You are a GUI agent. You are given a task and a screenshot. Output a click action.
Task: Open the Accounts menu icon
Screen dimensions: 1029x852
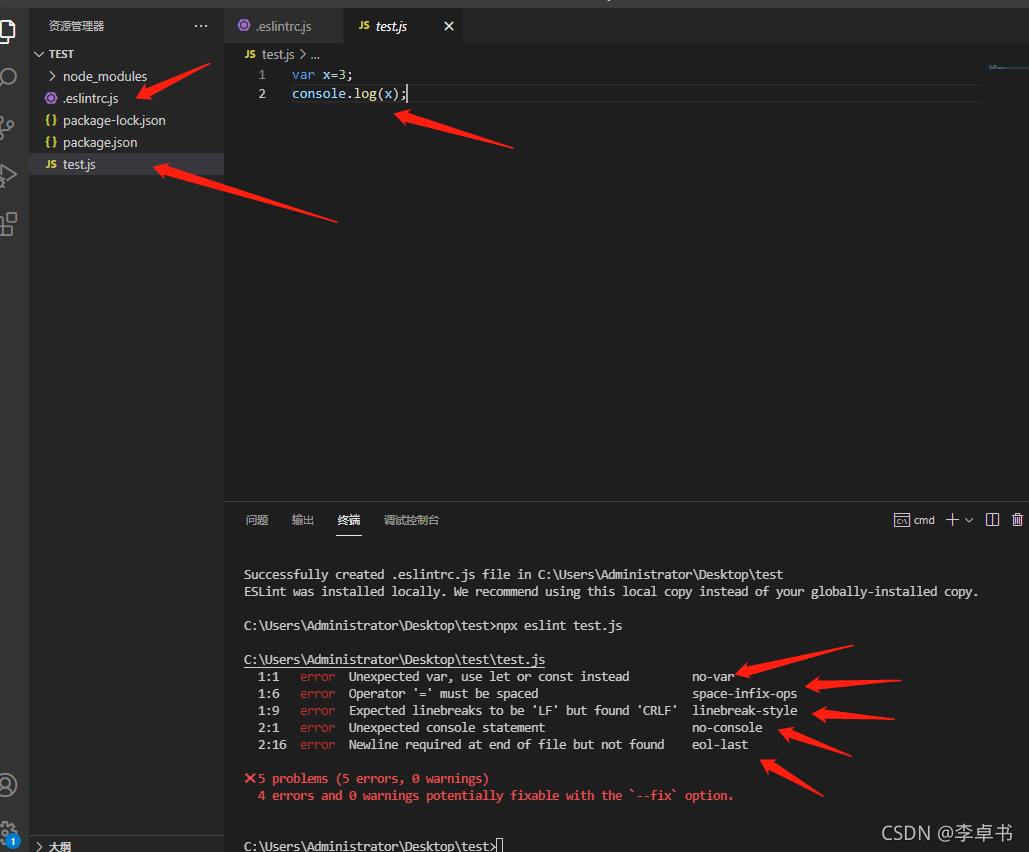point(8,785)
